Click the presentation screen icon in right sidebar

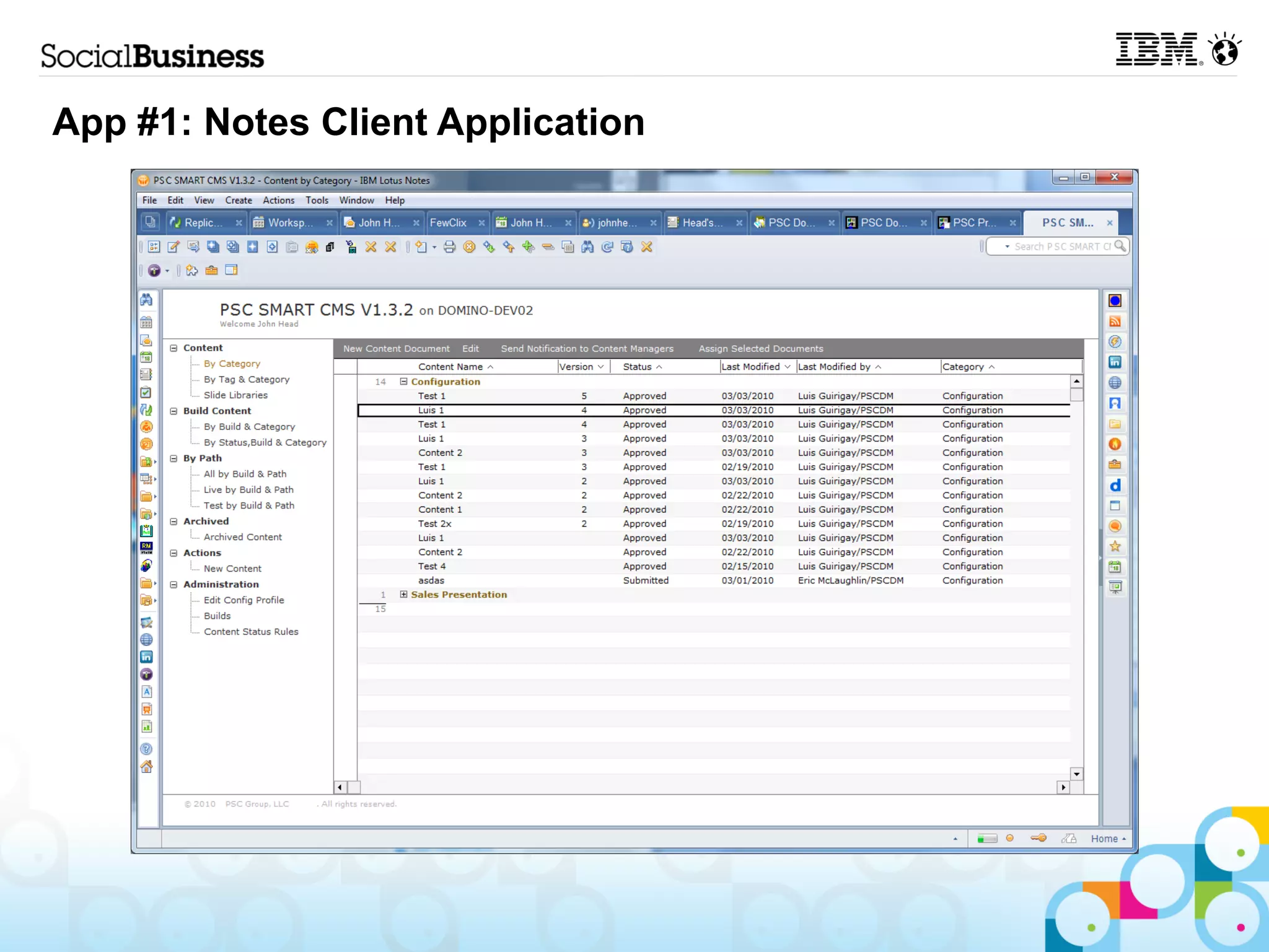coord(1115,587)
